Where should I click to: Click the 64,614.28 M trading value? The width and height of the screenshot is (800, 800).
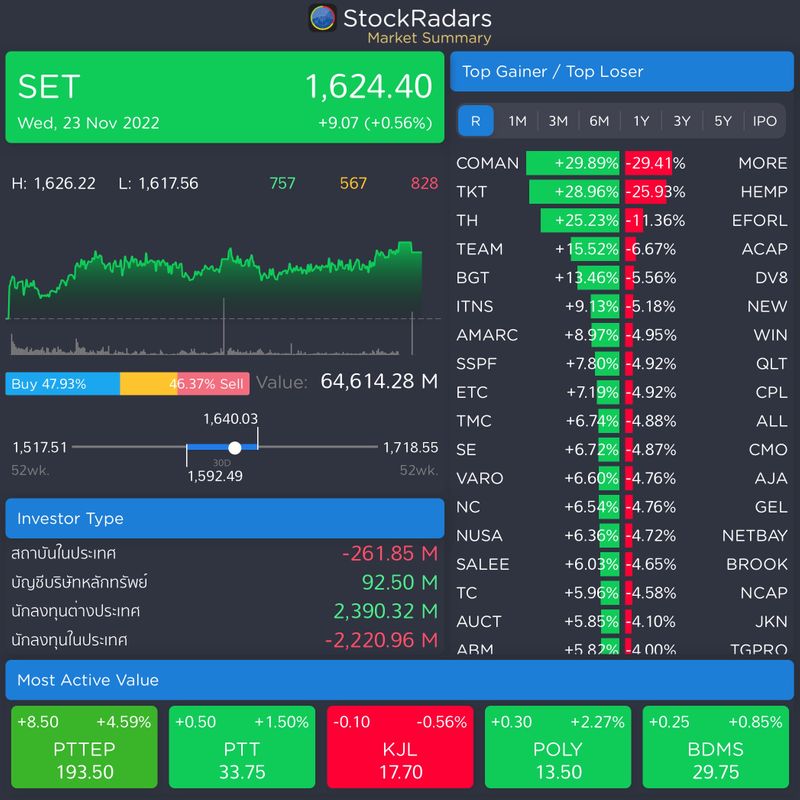click(x=379, y=381)
